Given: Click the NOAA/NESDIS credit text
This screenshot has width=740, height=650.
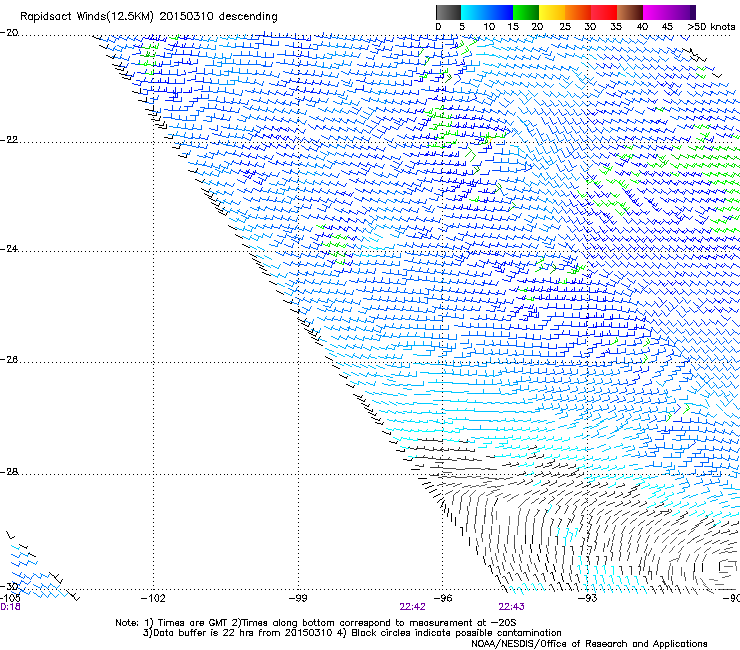Looking at the screenshot, I should 589,644.
